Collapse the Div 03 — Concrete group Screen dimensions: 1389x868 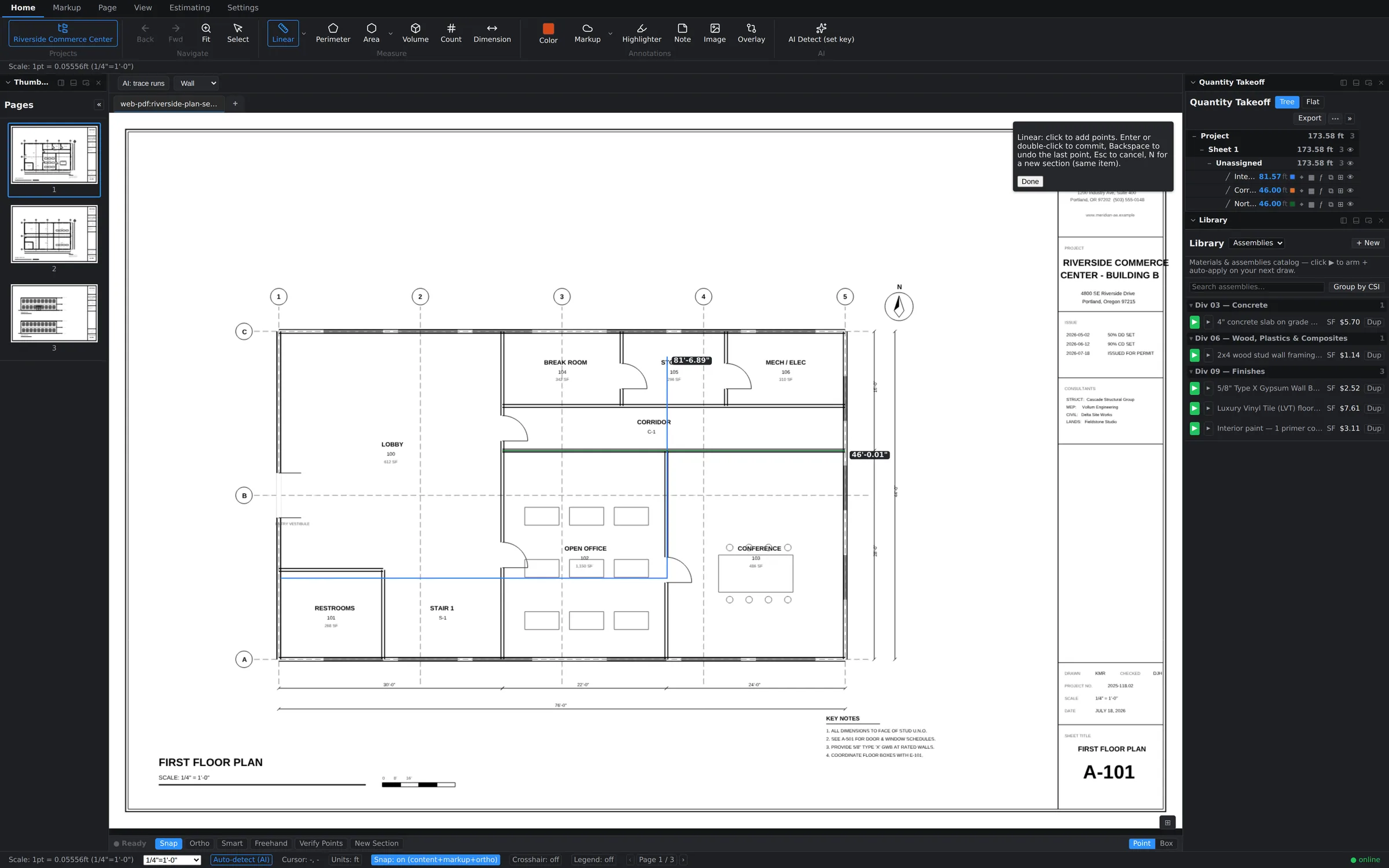coord(1191,306)
